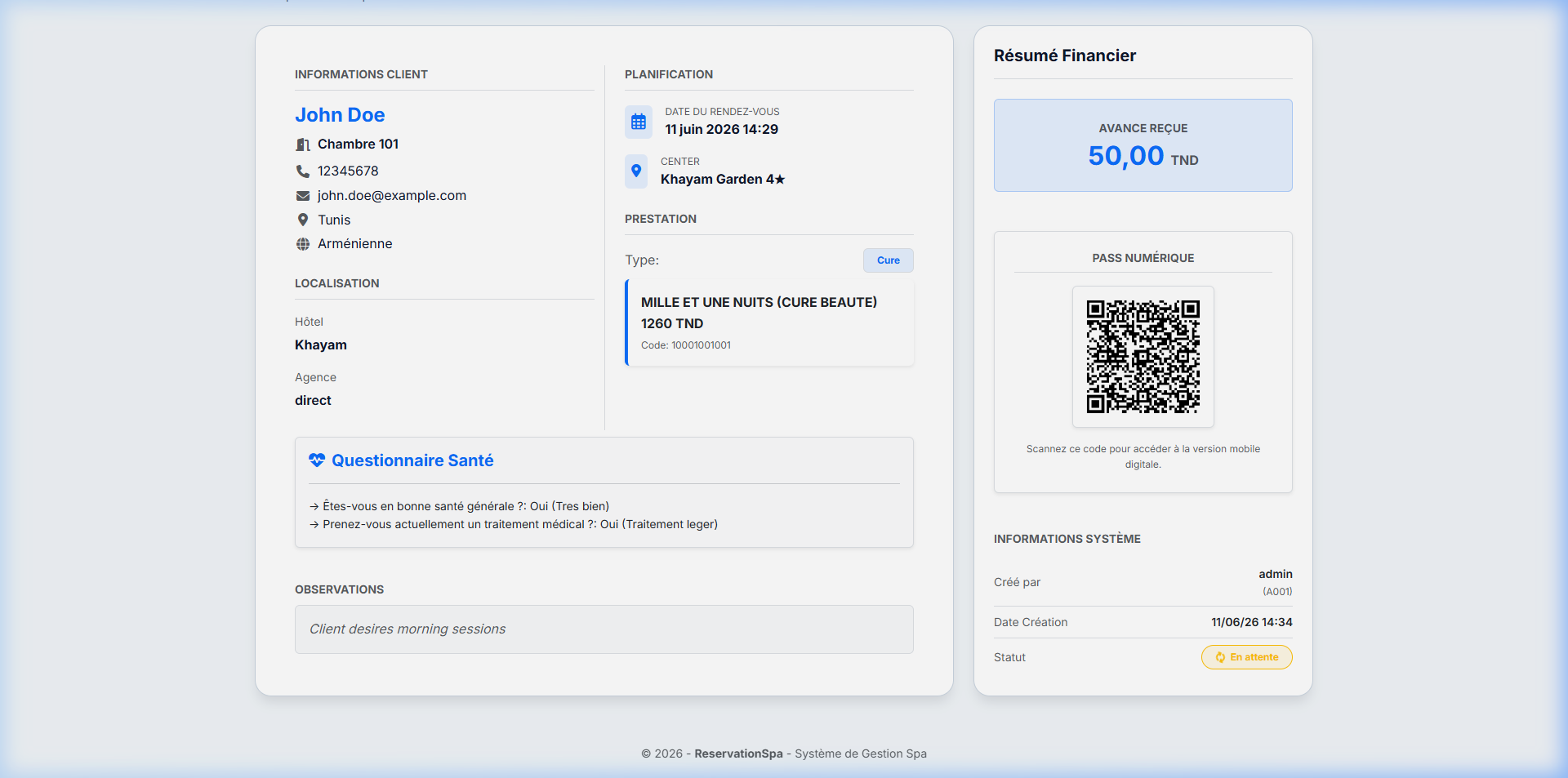1568x778 pixels.
Task: Click the phone icon next to 12345678
Action: [303, 171]
